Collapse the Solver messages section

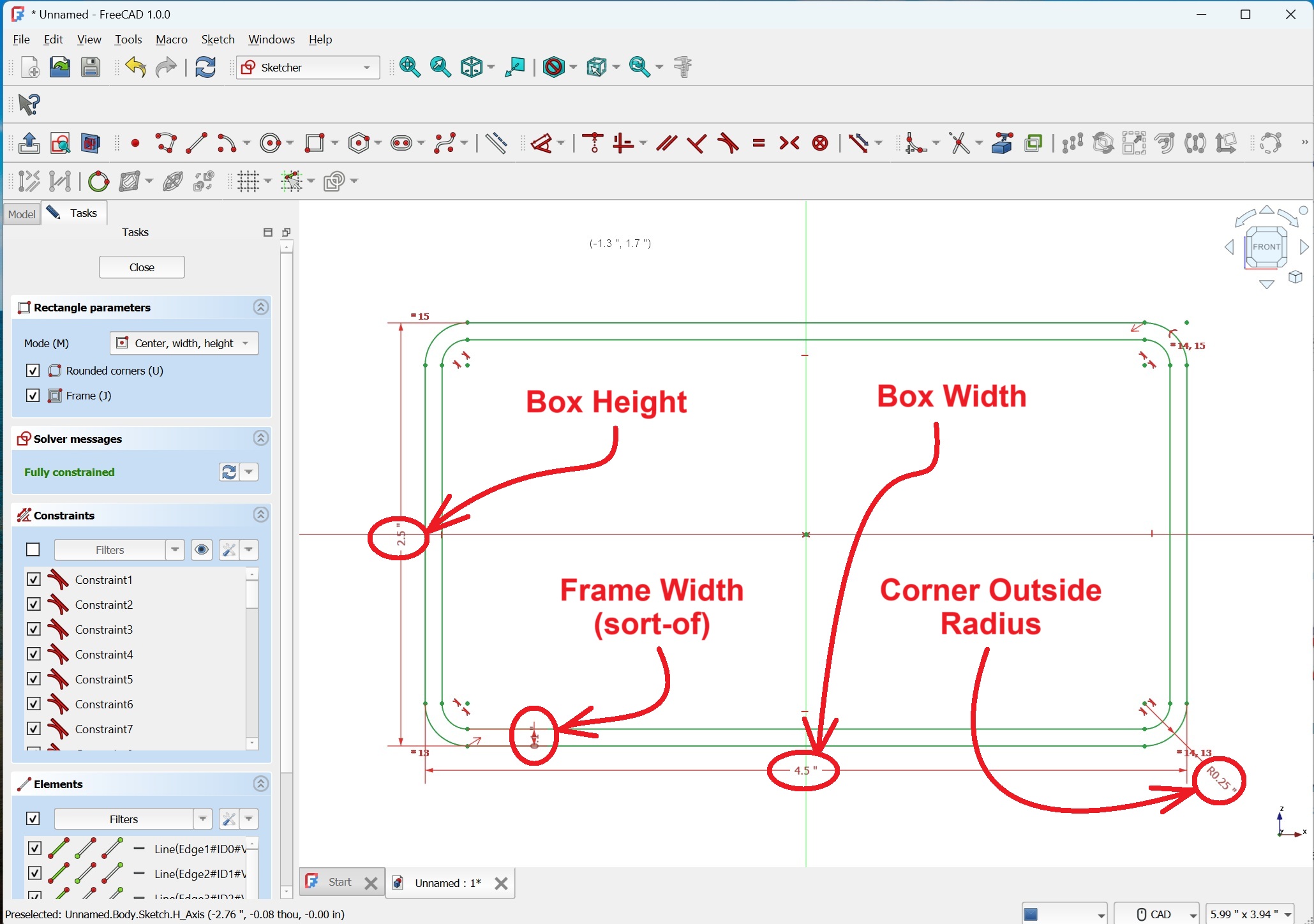pos(260,438)
